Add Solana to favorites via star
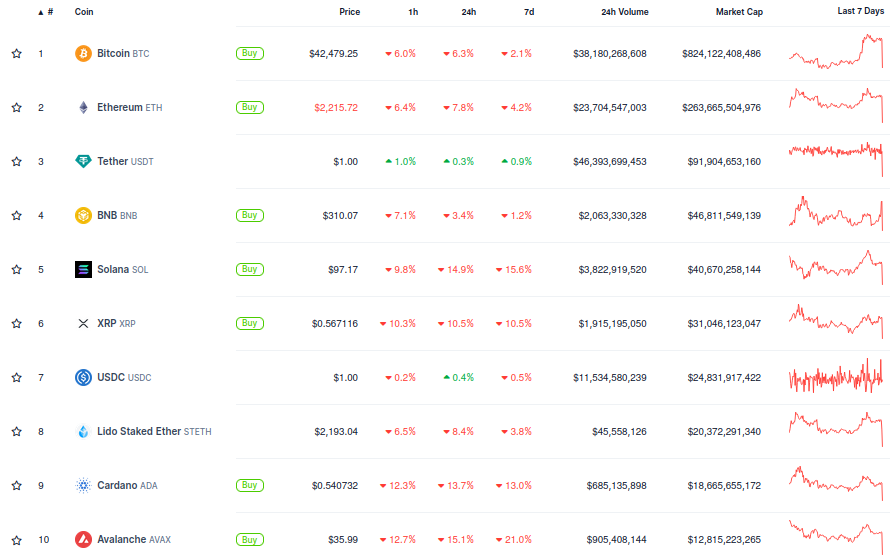The width and height of the screenshot is (895, 560). [17, 269]
